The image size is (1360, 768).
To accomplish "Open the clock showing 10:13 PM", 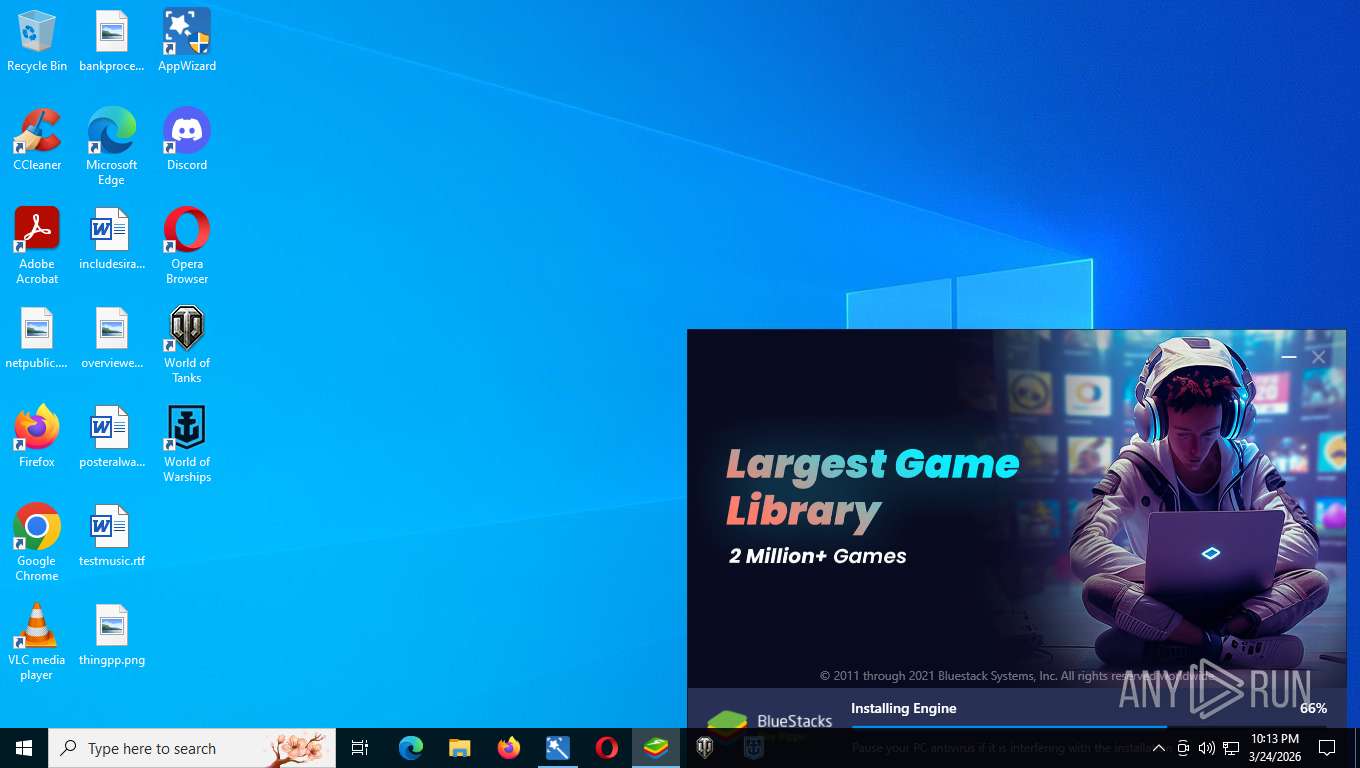I will (1275, 748).
